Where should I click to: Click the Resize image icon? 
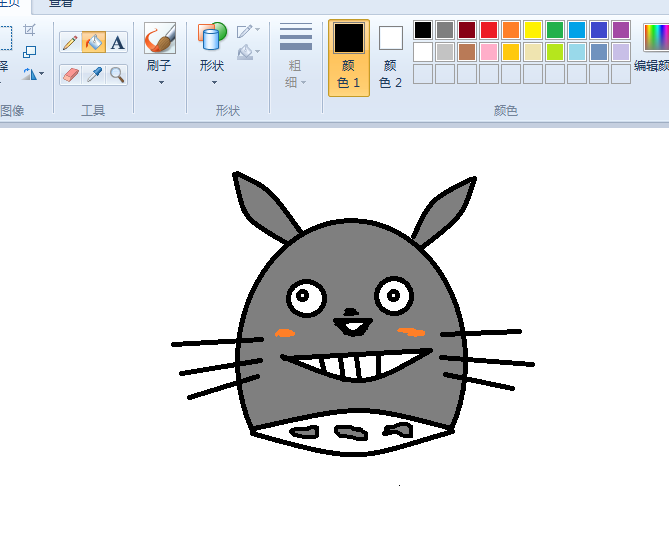[29, 52]
